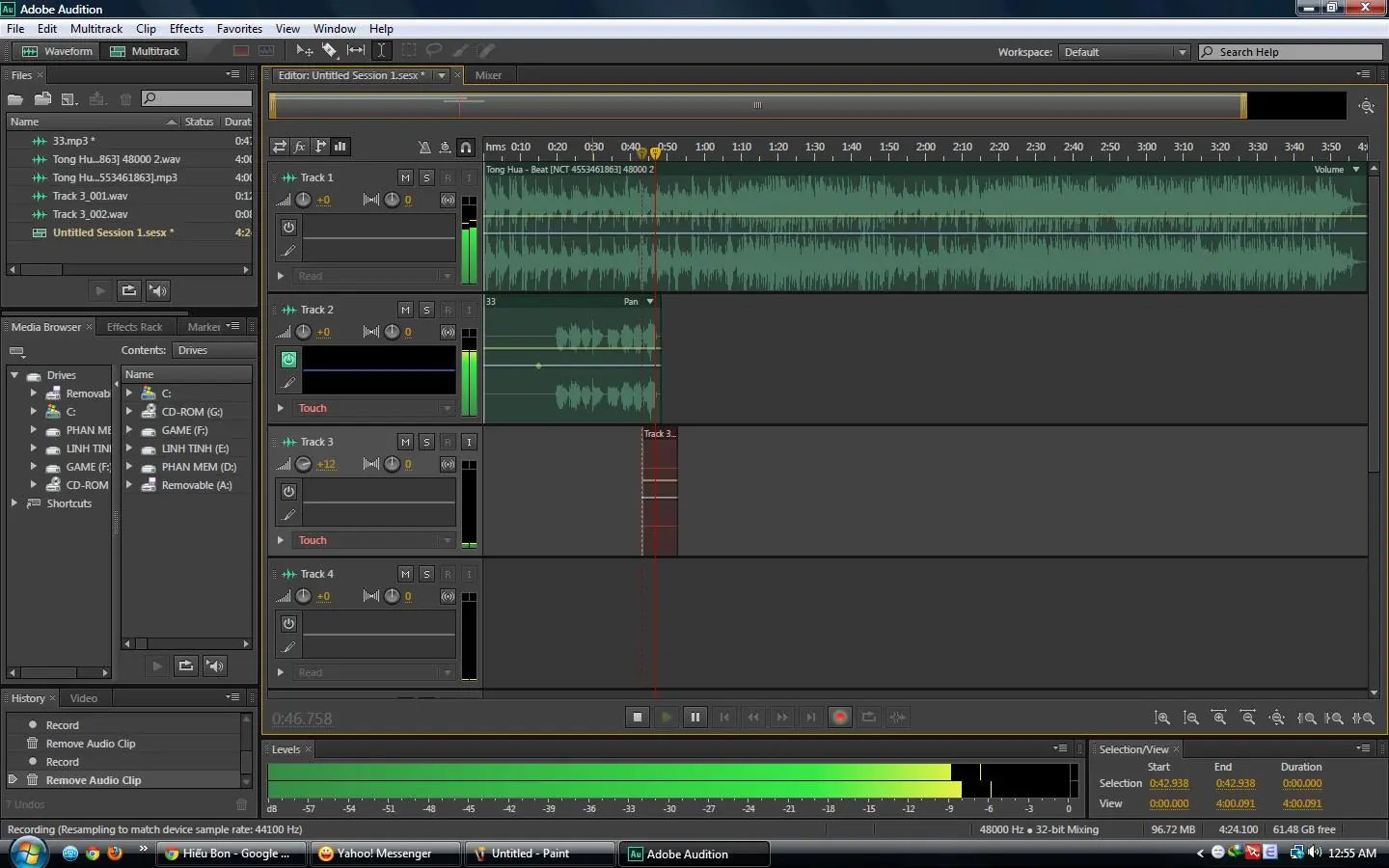The image size is (1389, 868).
Task: Select the Time Selection tool
Action: pyautogui.click(x=382, y=50)
